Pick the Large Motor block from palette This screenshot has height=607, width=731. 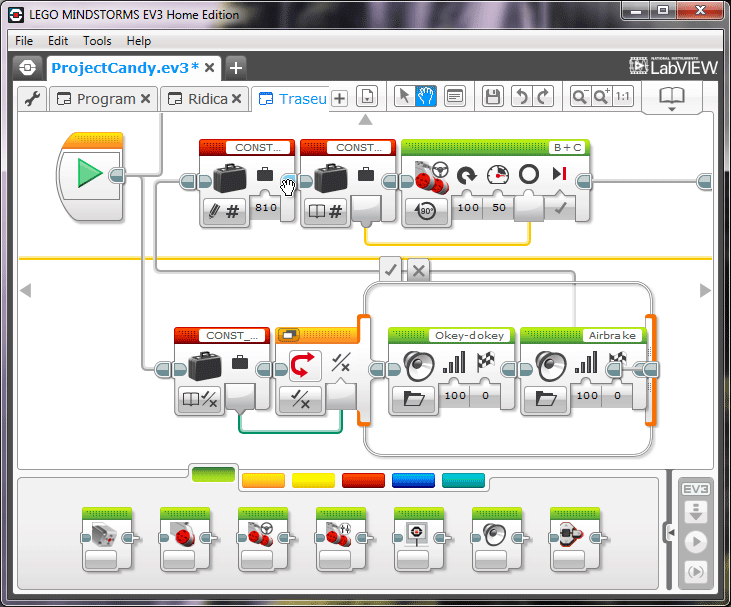(x=186, y=539)
